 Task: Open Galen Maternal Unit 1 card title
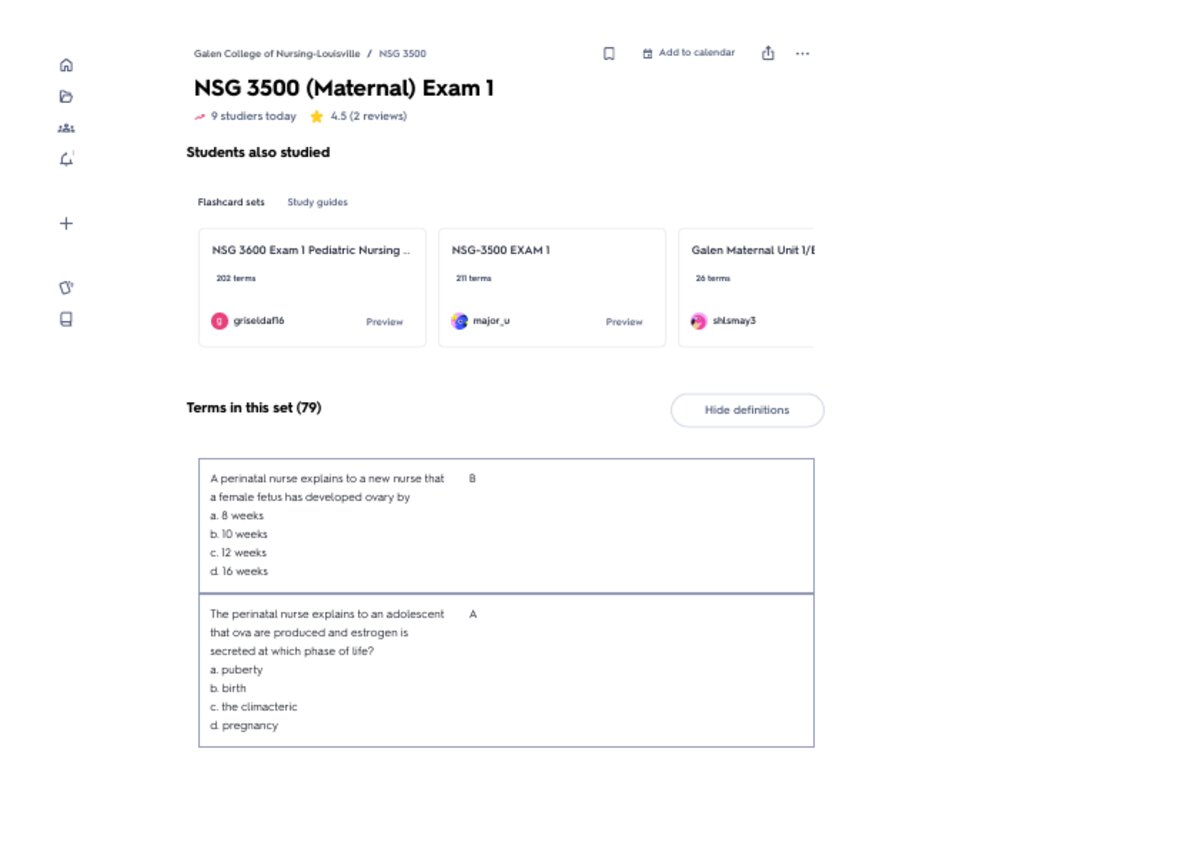[753, 250]
